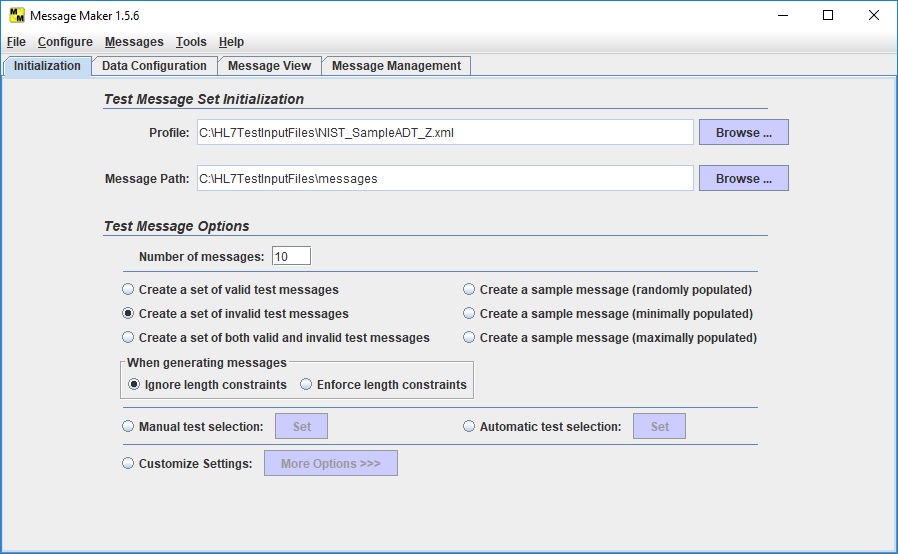Viewport: 898px width, 554px height.
Task: Expand More Options >>> button
Action: pos(330,463)
